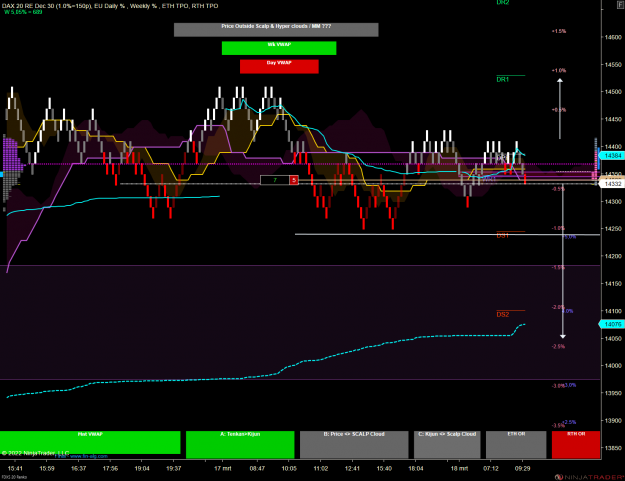Click the +1.0% percent level label
The height and width of the screenshot is (481, 625).
point(558,71)
